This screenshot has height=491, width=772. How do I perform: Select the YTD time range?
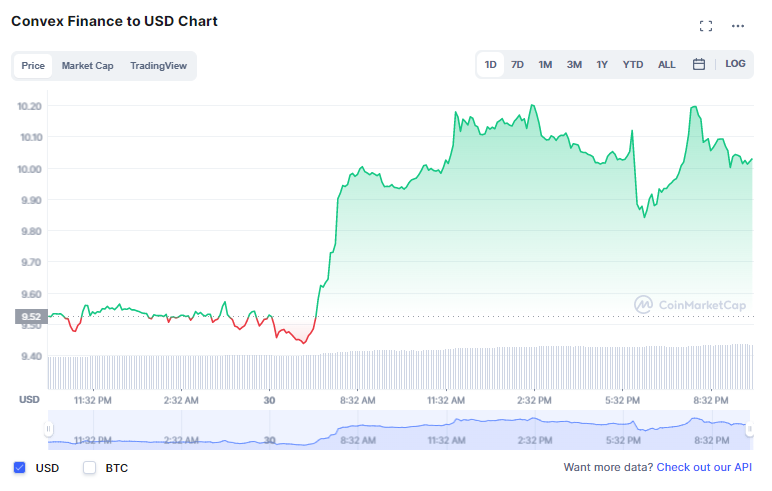[x=633, y=65]
